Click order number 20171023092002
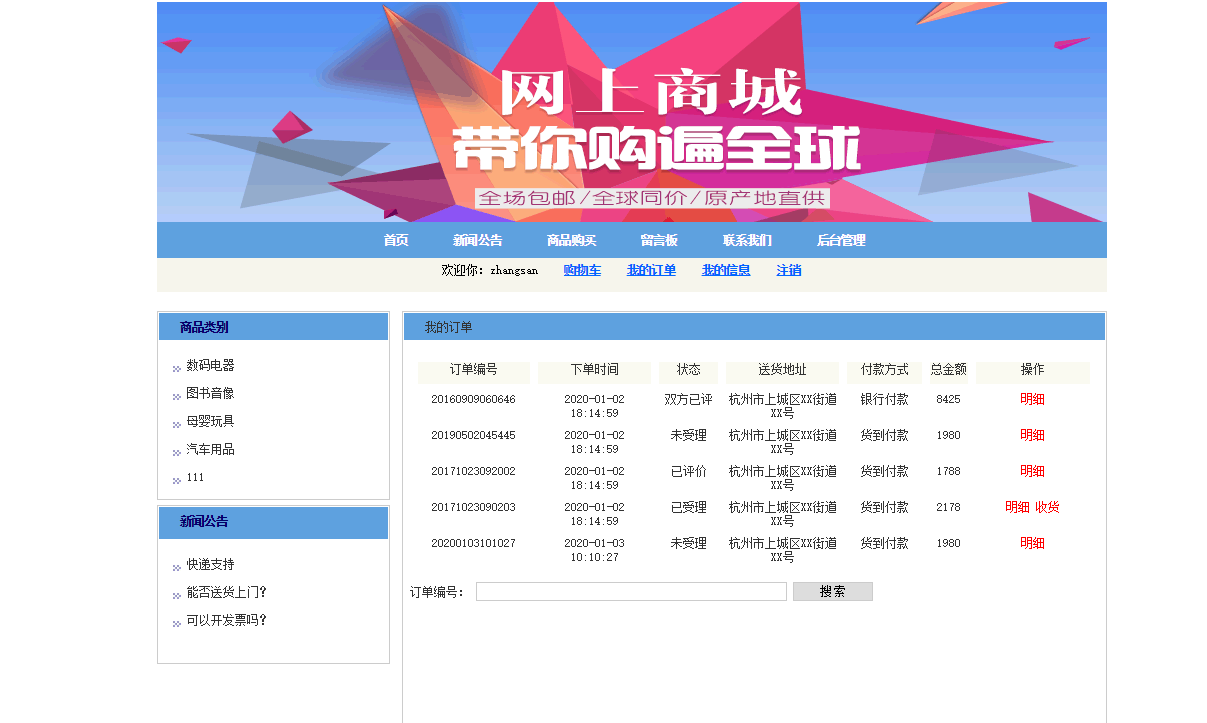Viewport: 1207px width, 723px height. click(x=473, y=471)
